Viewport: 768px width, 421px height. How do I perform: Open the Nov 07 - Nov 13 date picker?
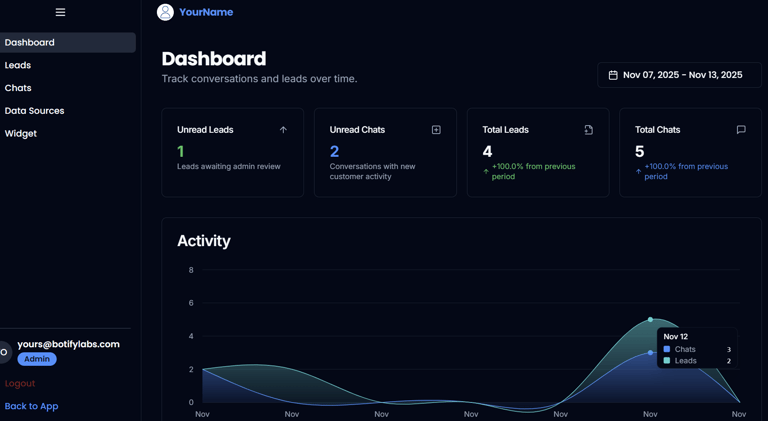(679, 75)
